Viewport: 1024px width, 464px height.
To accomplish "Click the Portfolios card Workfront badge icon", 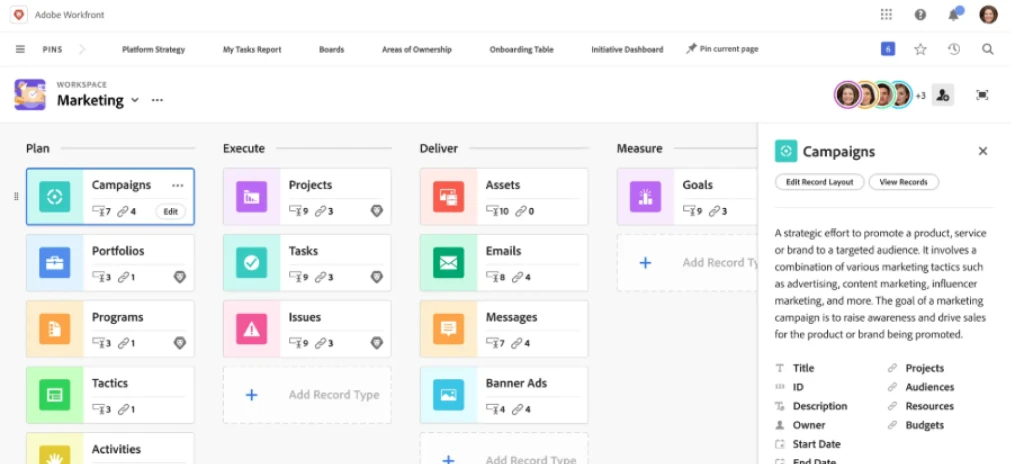I will point(180,277).
